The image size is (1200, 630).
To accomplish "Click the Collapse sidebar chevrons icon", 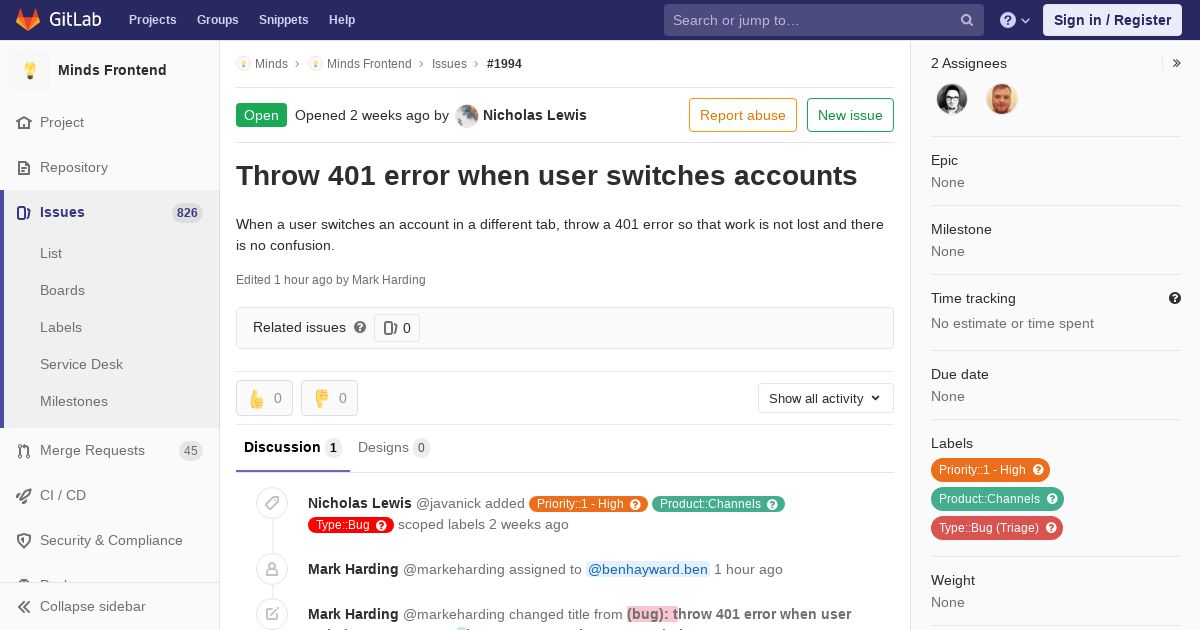I will [24, 606].
